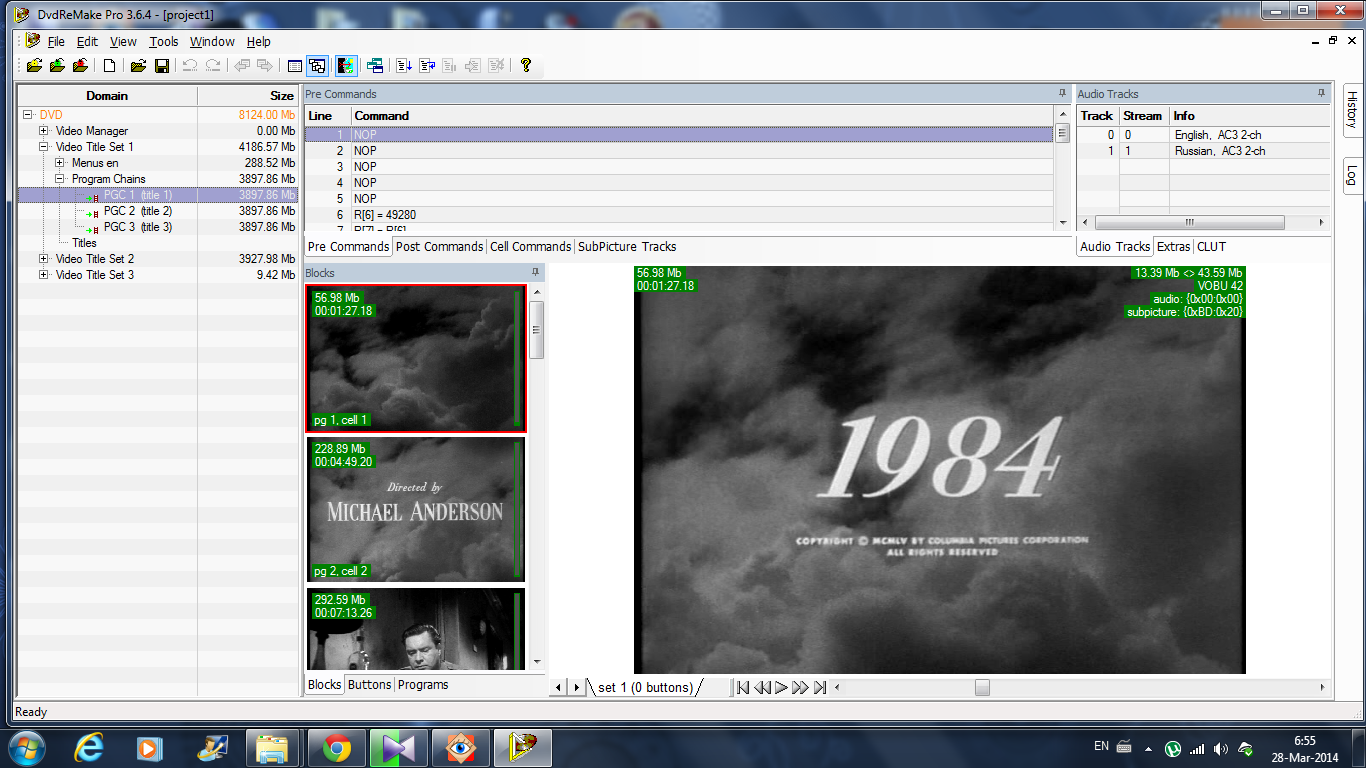
Task: Pin the Pre Commands panel
Action: (1062, 93)
